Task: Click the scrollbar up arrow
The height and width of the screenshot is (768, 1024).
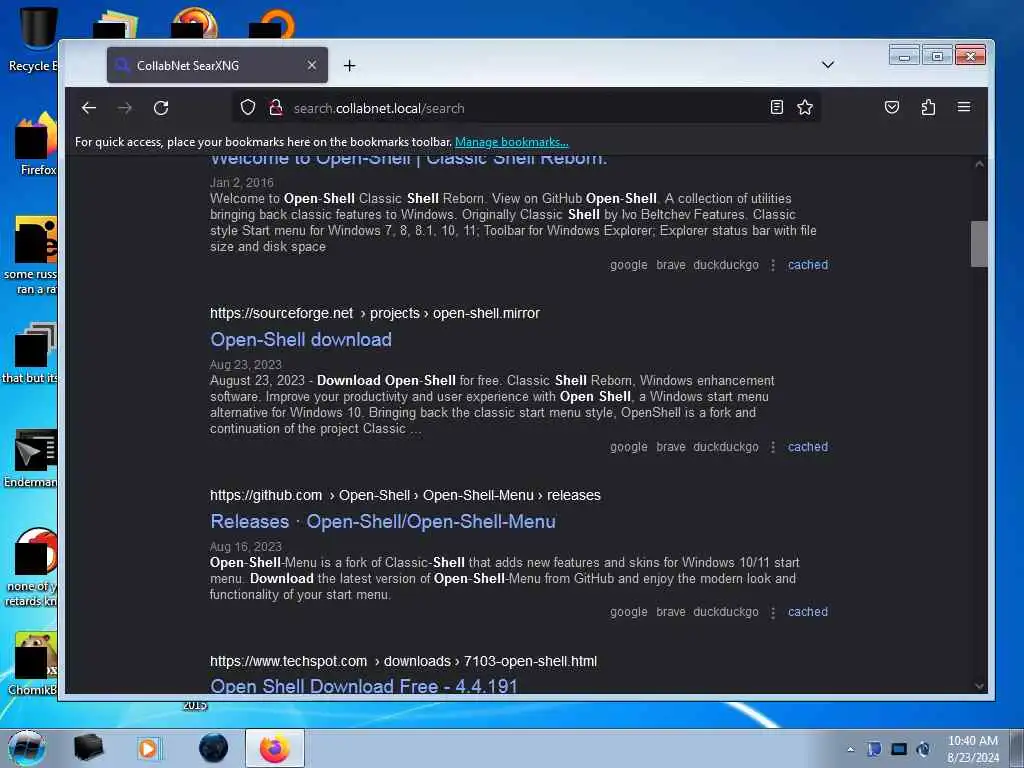Action: coord(979,164)
